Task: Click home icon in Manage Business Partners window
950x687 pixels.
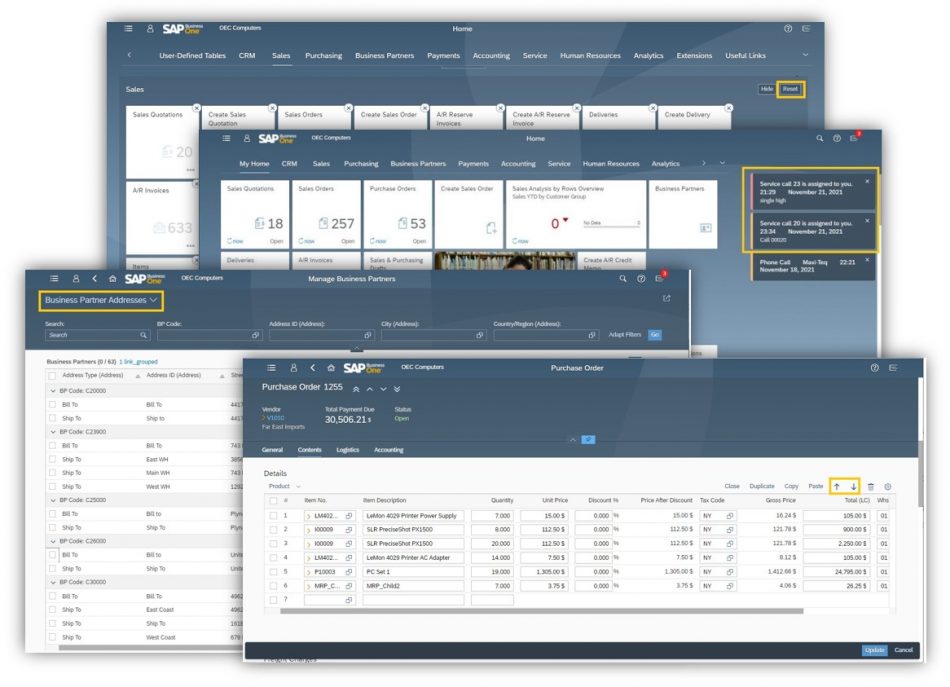Action: click(x=112, y=279)
